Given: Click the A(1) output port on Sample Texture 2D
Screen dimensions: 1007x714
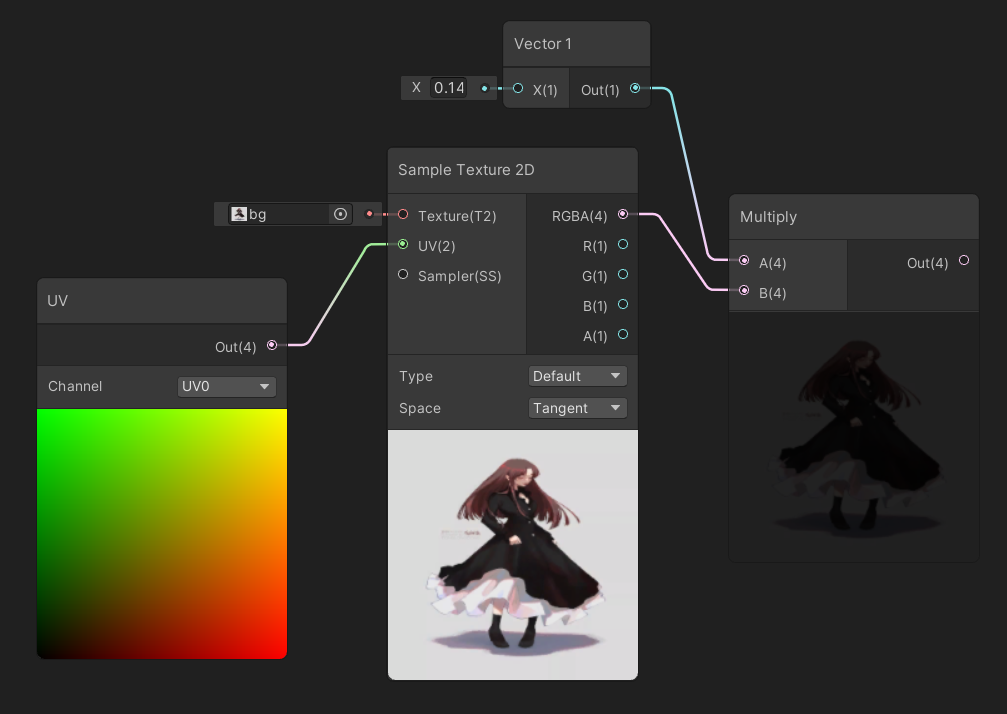Looking at the screenshot, I should [x=622, y=336].
